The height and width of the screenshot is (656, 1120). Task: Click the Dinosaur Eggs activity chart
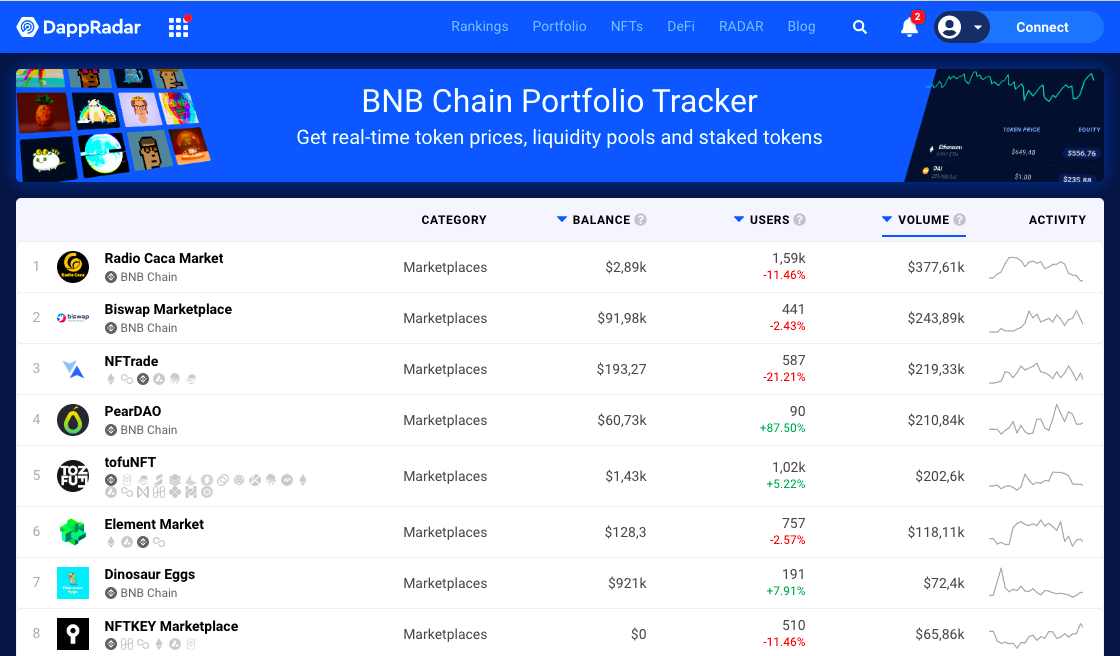point(1036,582)
